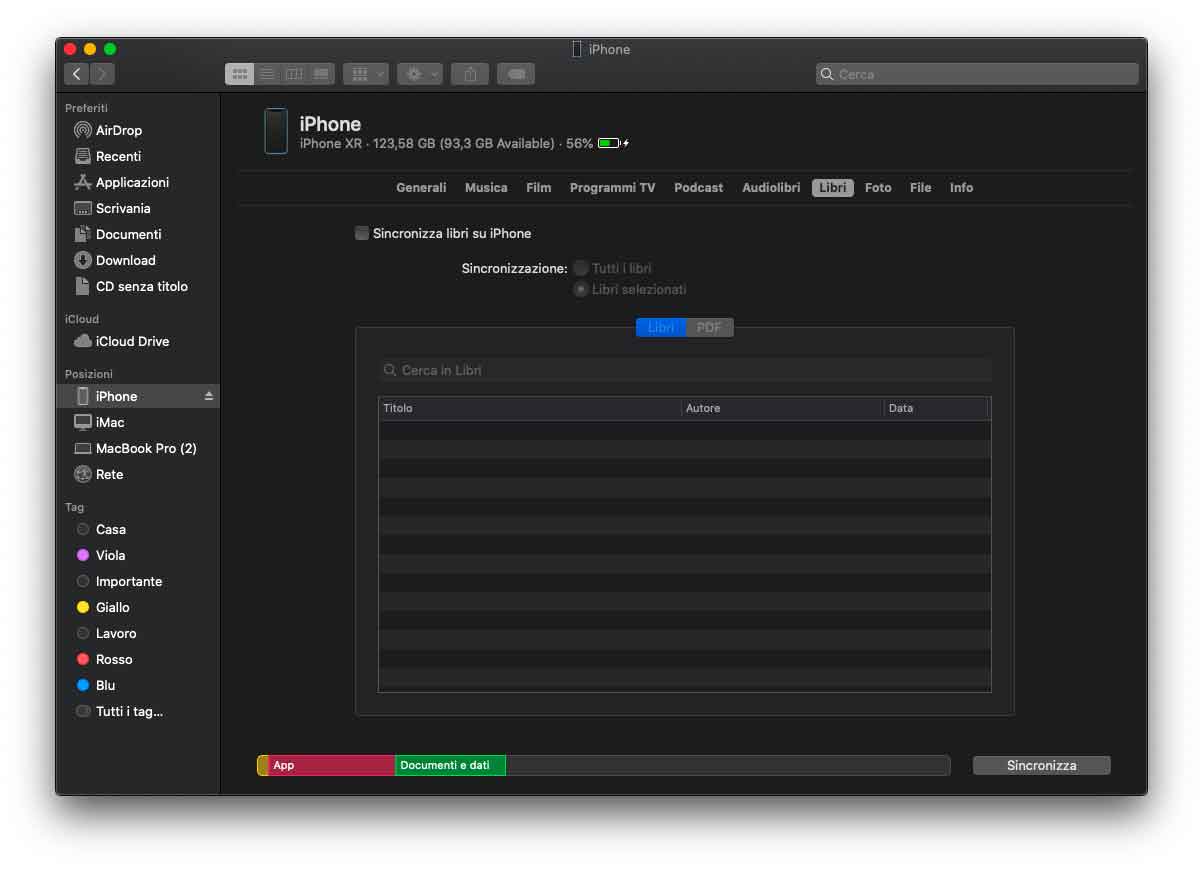Click the edit tags toolbar button

516,74
